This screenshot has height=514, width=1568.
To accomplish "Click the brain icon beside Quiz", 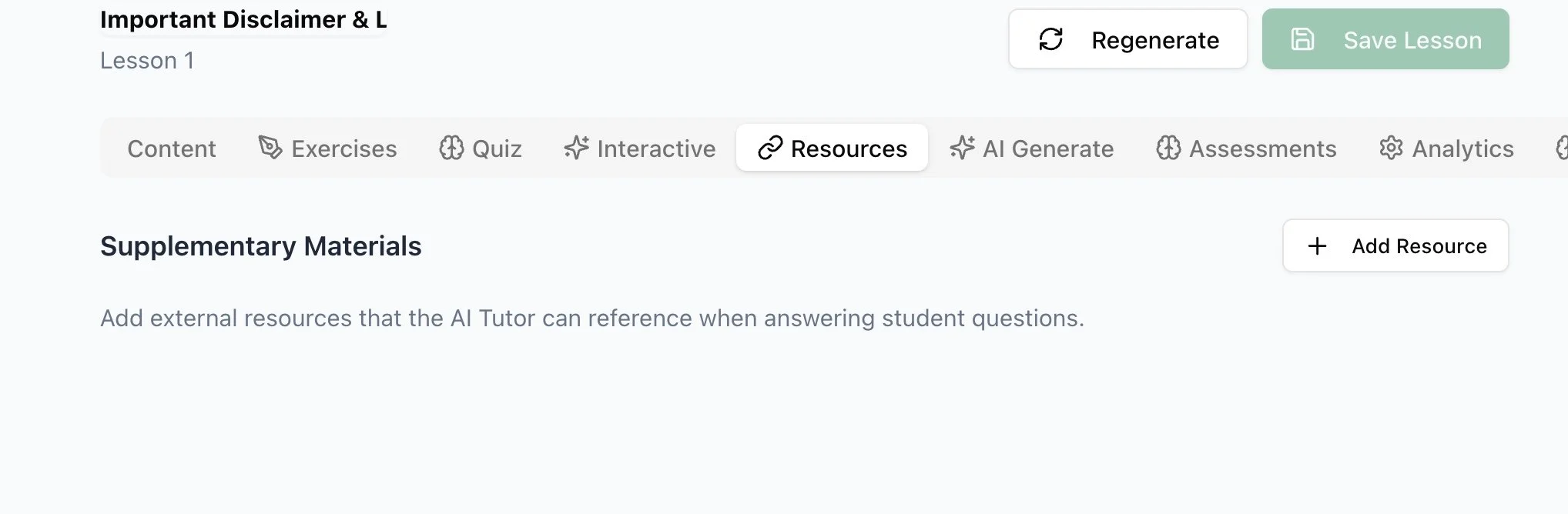I will [x=451, y=147].
